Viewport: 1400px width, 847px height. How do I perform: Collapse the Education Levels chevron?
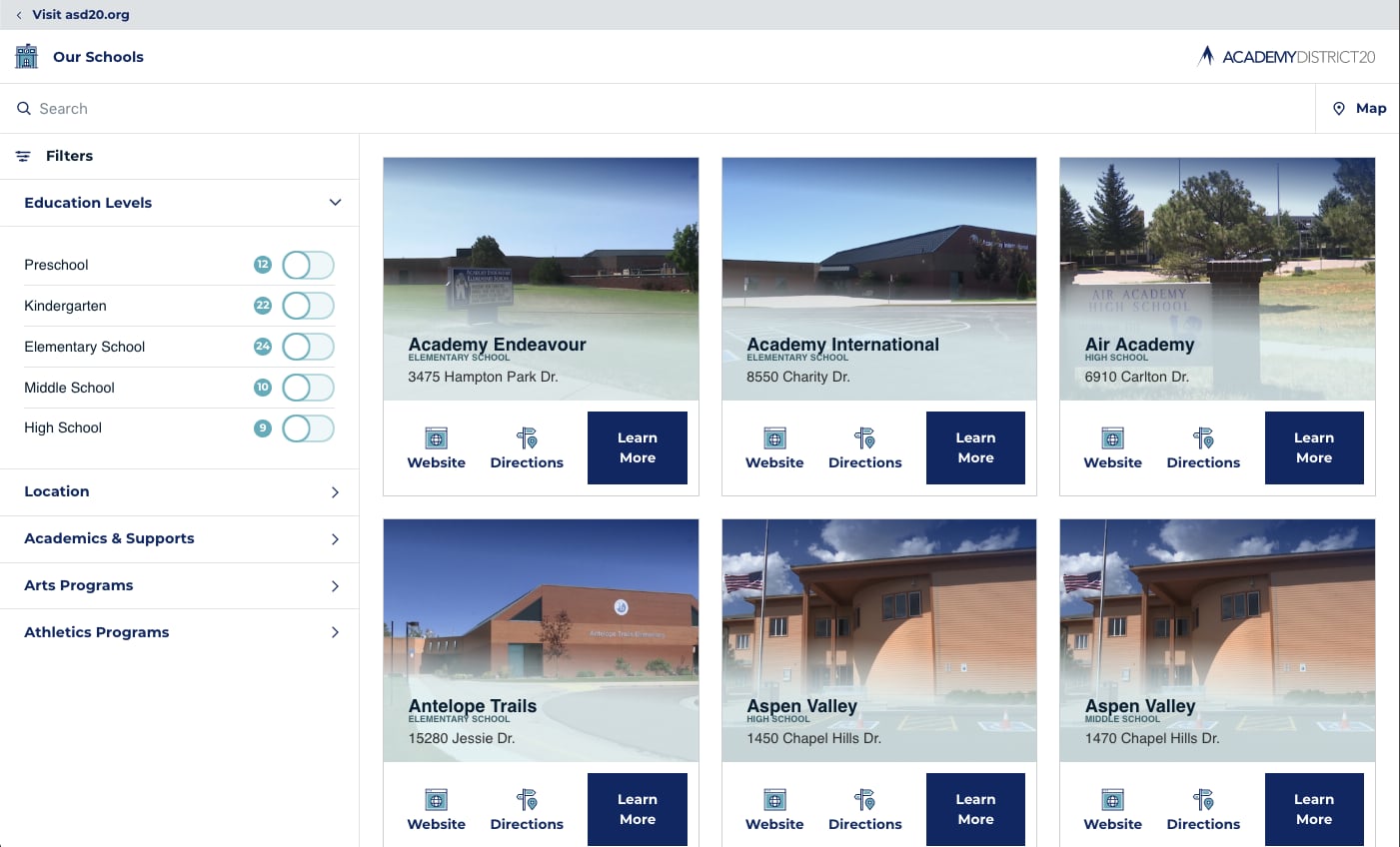tap(335, 203)
